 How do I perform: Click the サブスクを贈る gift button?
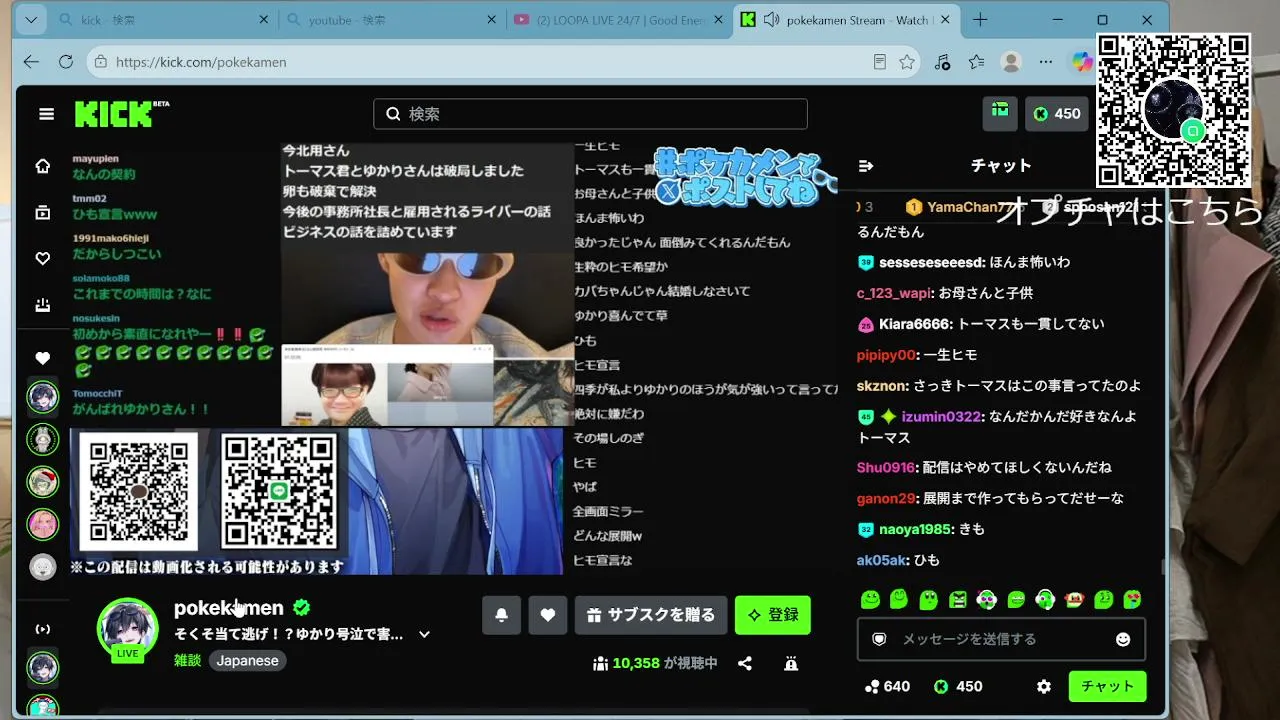[x=651, y=615]
